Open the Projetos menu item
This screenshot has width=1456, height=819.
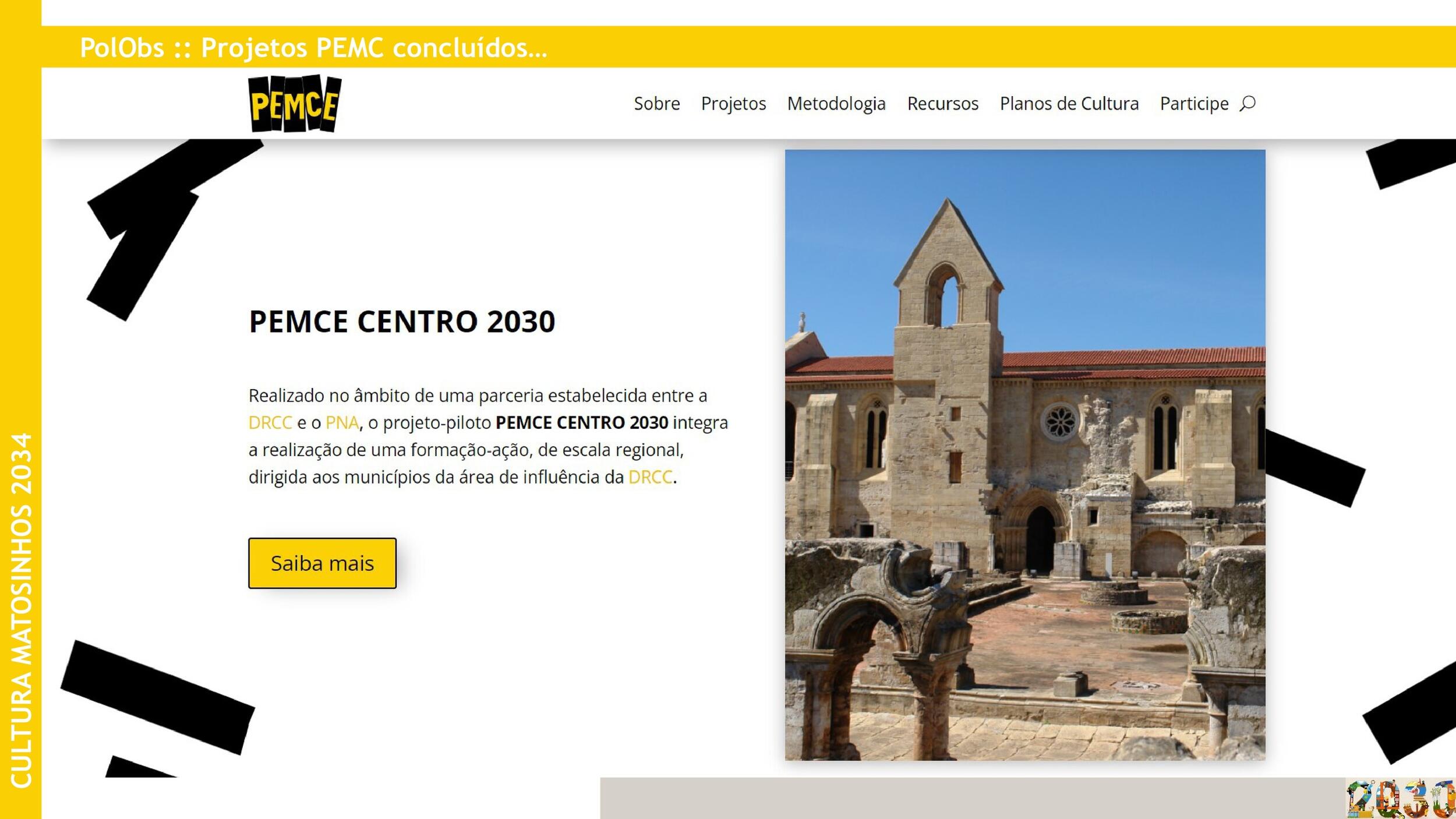[x=733, y=104]
